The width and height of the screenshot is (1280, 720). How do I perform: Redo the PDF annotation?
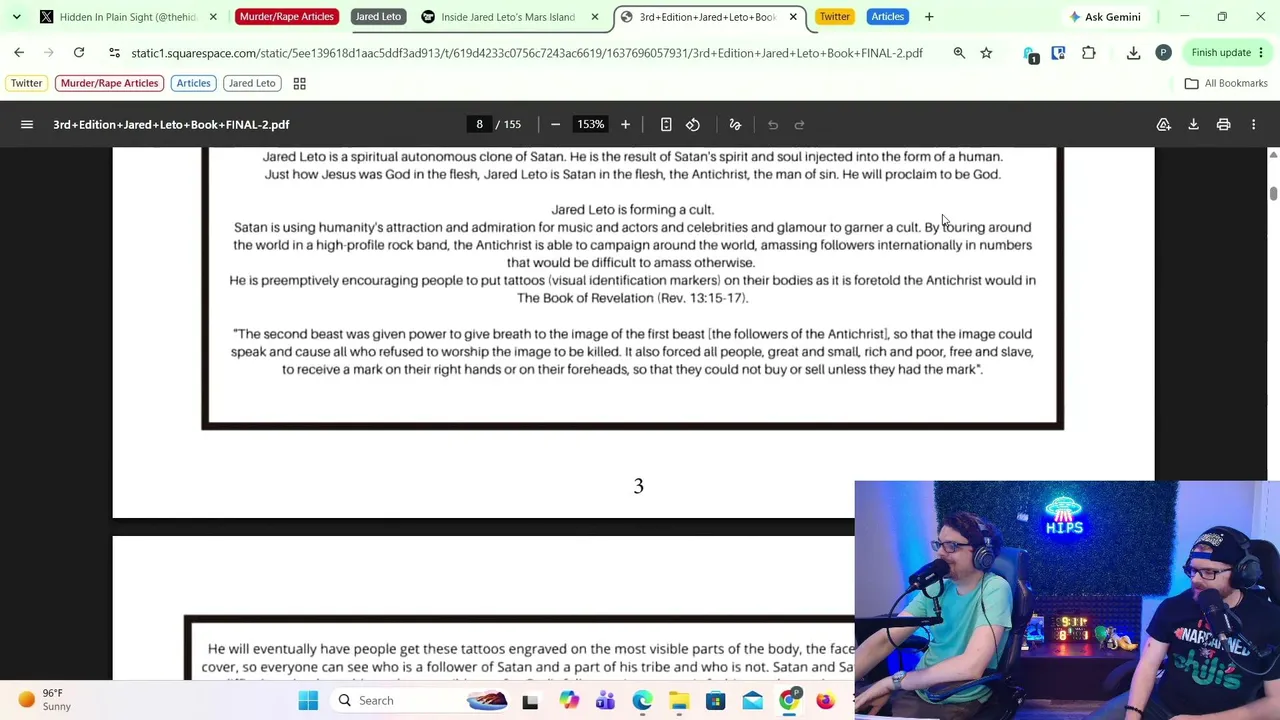(799, 125)
